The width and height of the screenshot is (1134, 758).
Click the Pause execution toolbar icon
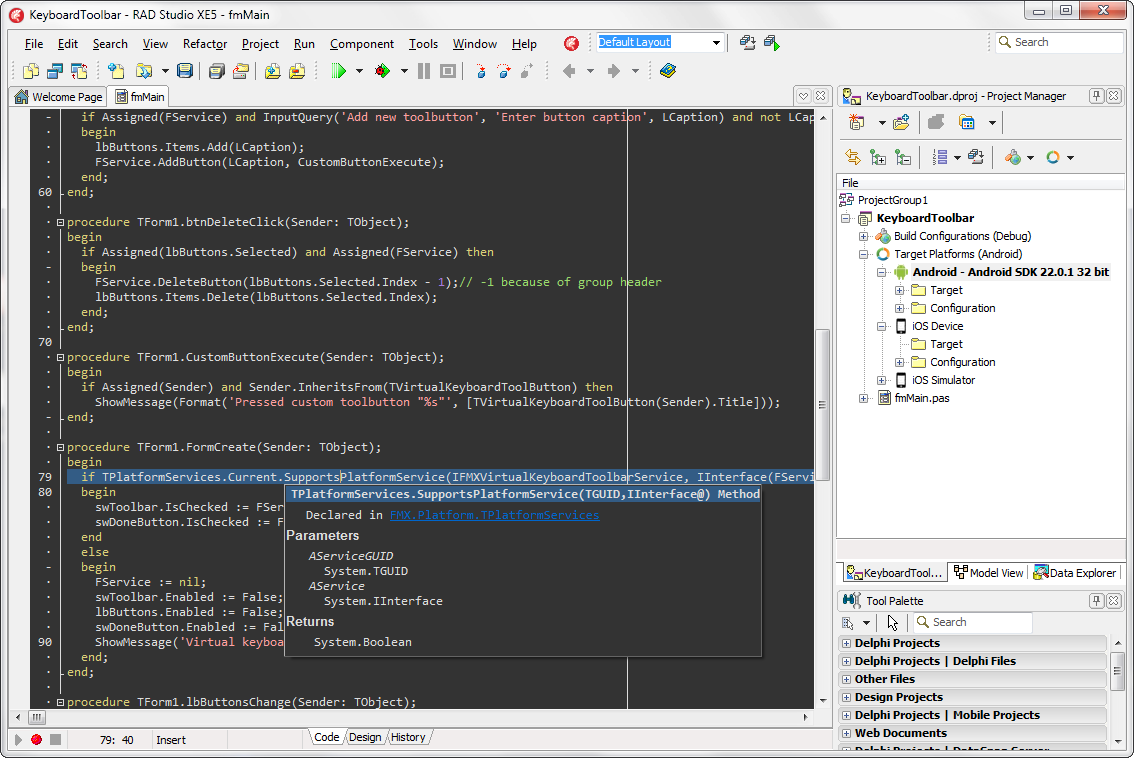coord(424,71)
